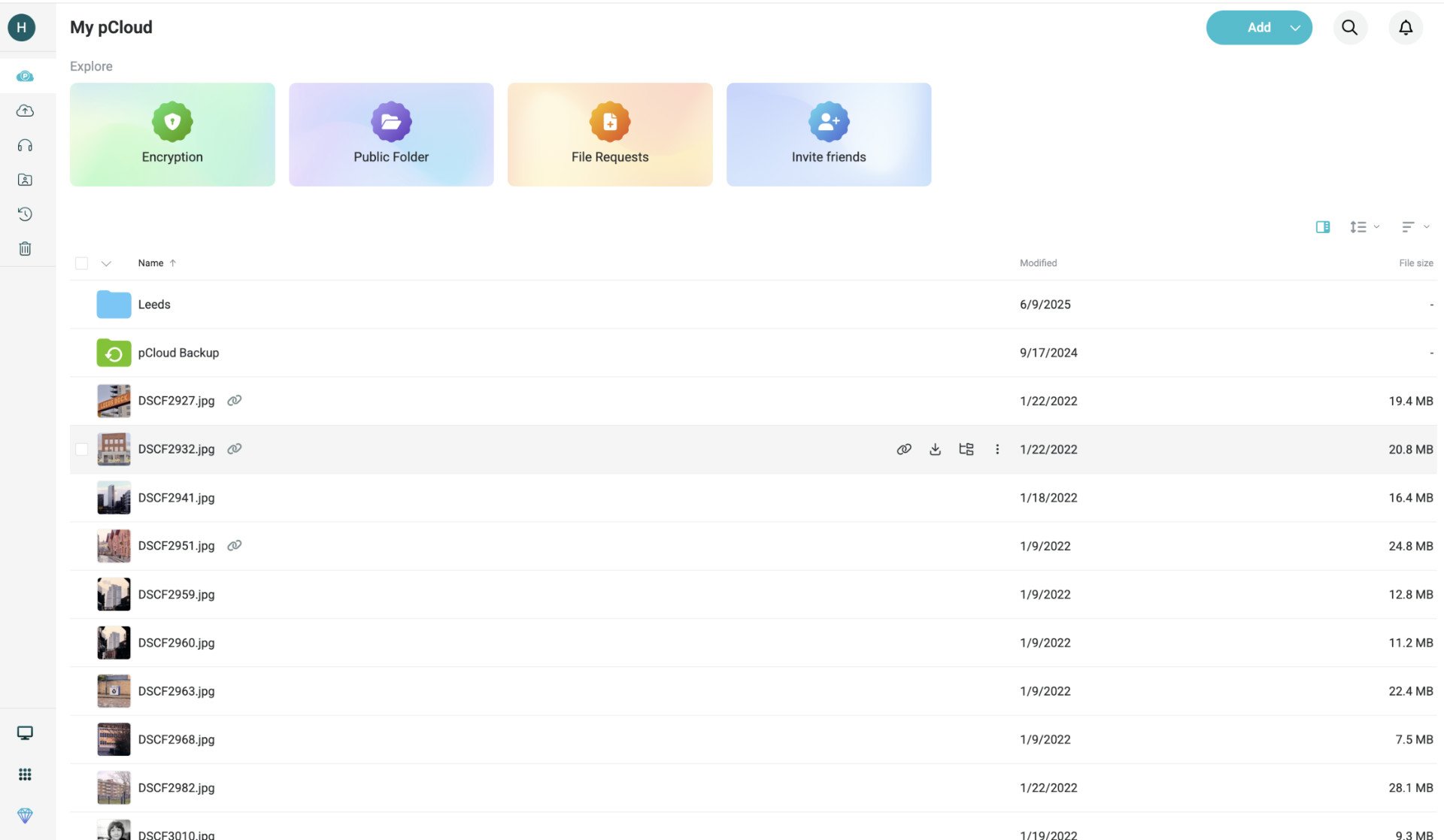Screen dimensions: 1444x840
Task: Click the shared link badge beside DSCF2951.jpg
Action: pos(235,545)
